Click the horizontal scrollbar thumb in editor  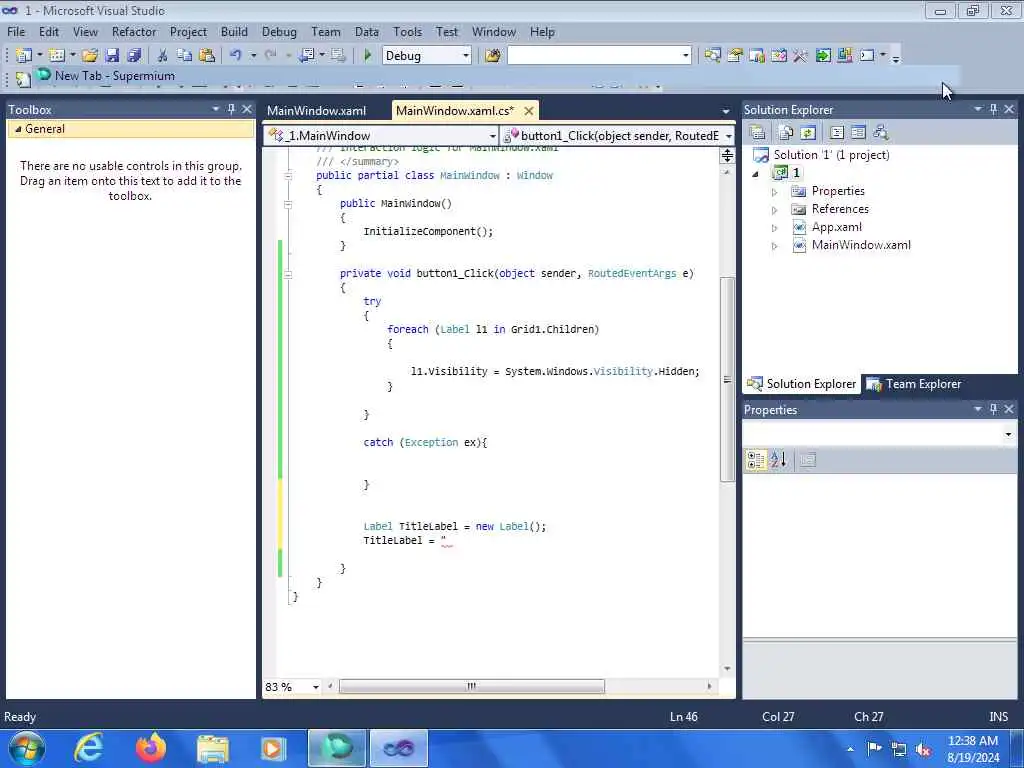click(472, 686)
